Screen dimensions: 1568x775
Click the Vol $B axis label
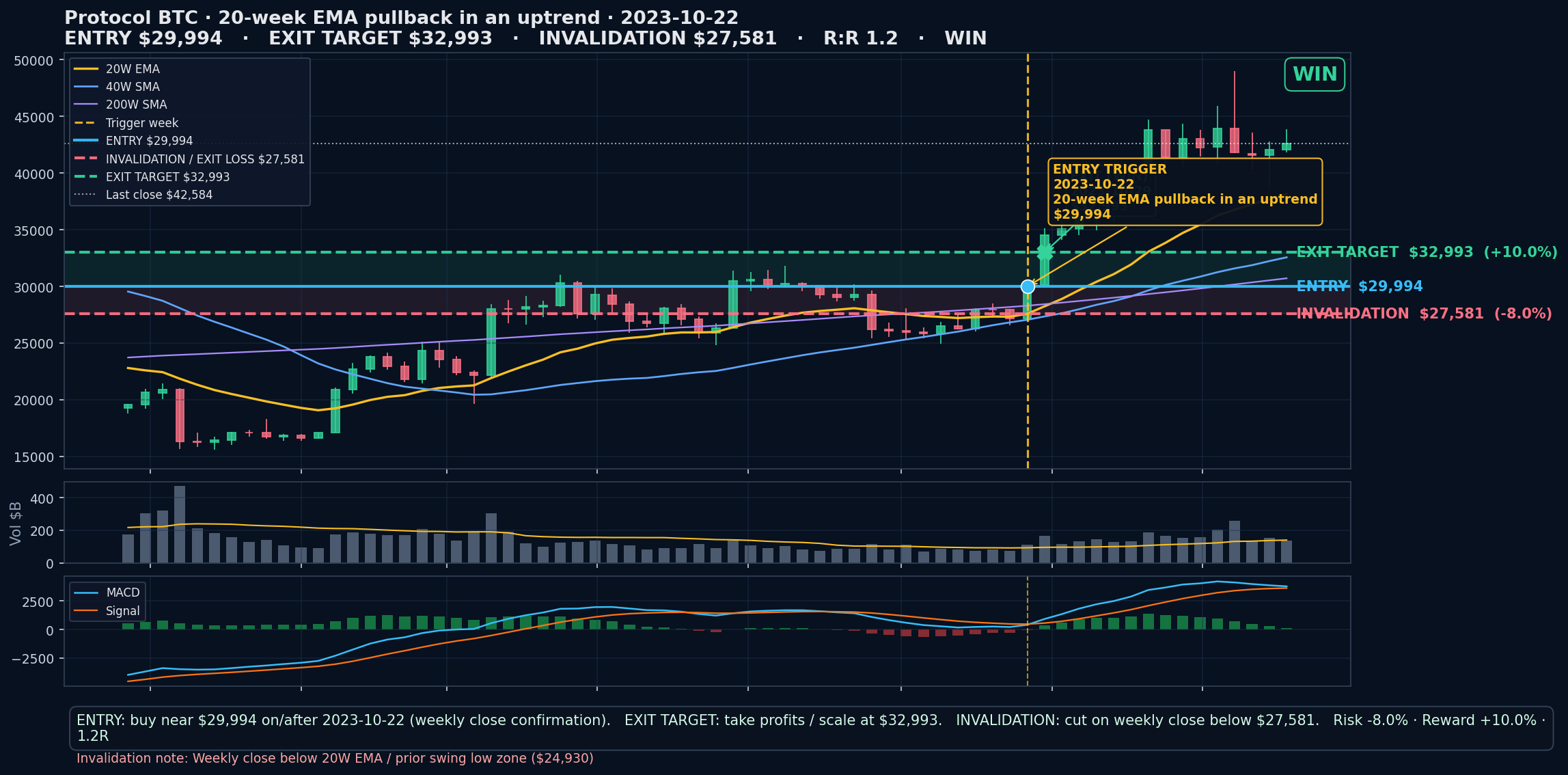tap(16, 523)
